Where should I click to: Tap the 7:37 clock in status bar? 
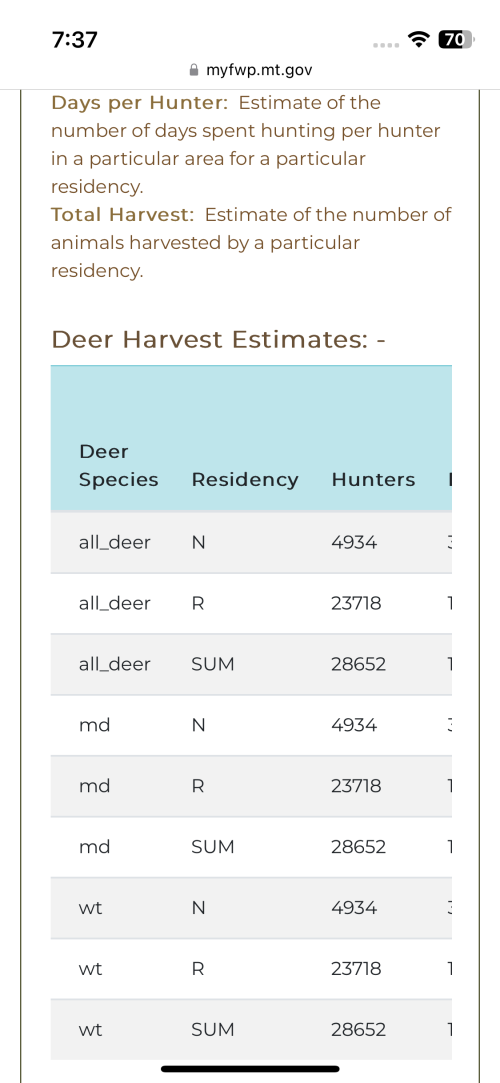[75, 40]
